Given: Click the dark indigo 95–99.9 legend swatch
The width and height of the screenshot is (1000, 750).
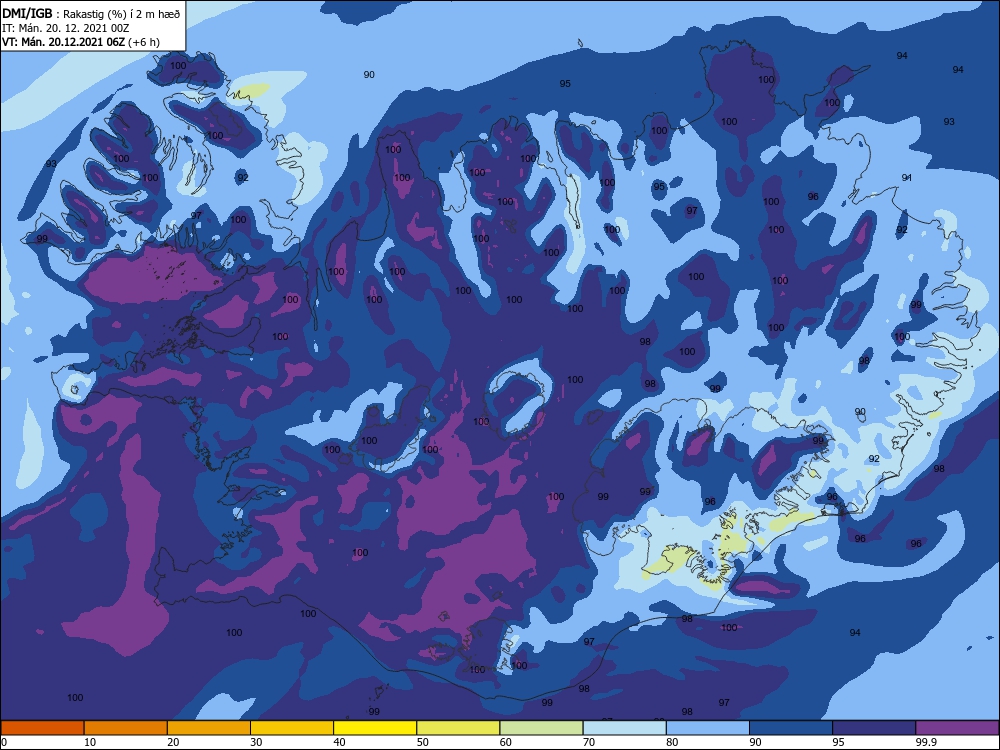Looking at the screenshot, I should [874, 728].
